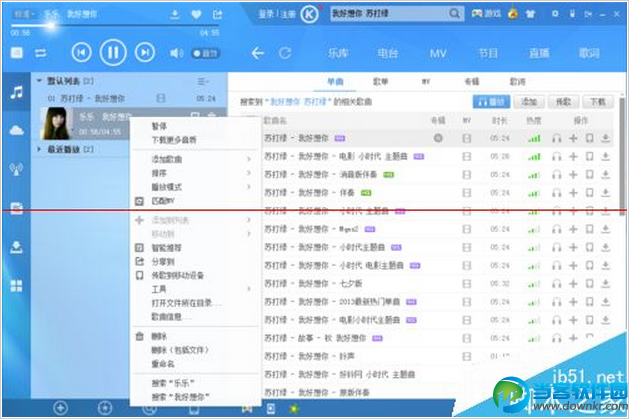Screen dimensions: 629x420
Task: Skip to the previous track
Action: point(81,53)
